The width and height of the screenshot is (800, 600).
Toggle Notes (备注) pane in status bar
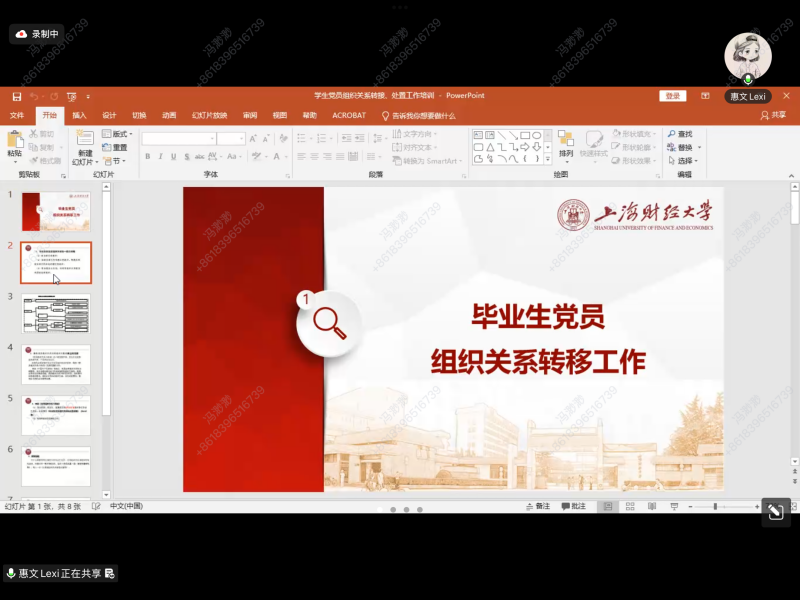(x=538, y=506)
